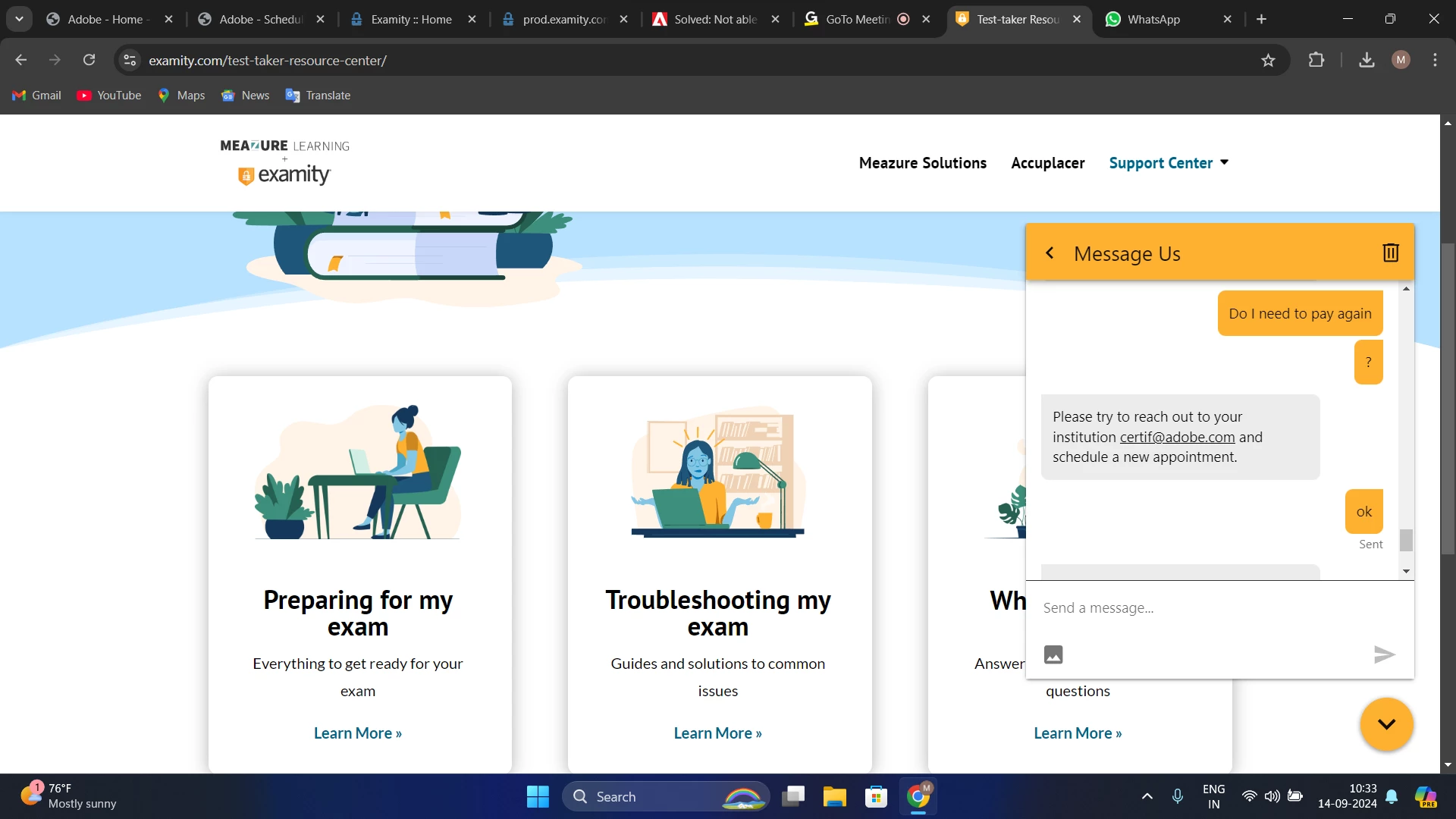Screen dimensions: 1456x819
Task: Switch to the WhatsApp browser tab
Action: click(1153, 20)
